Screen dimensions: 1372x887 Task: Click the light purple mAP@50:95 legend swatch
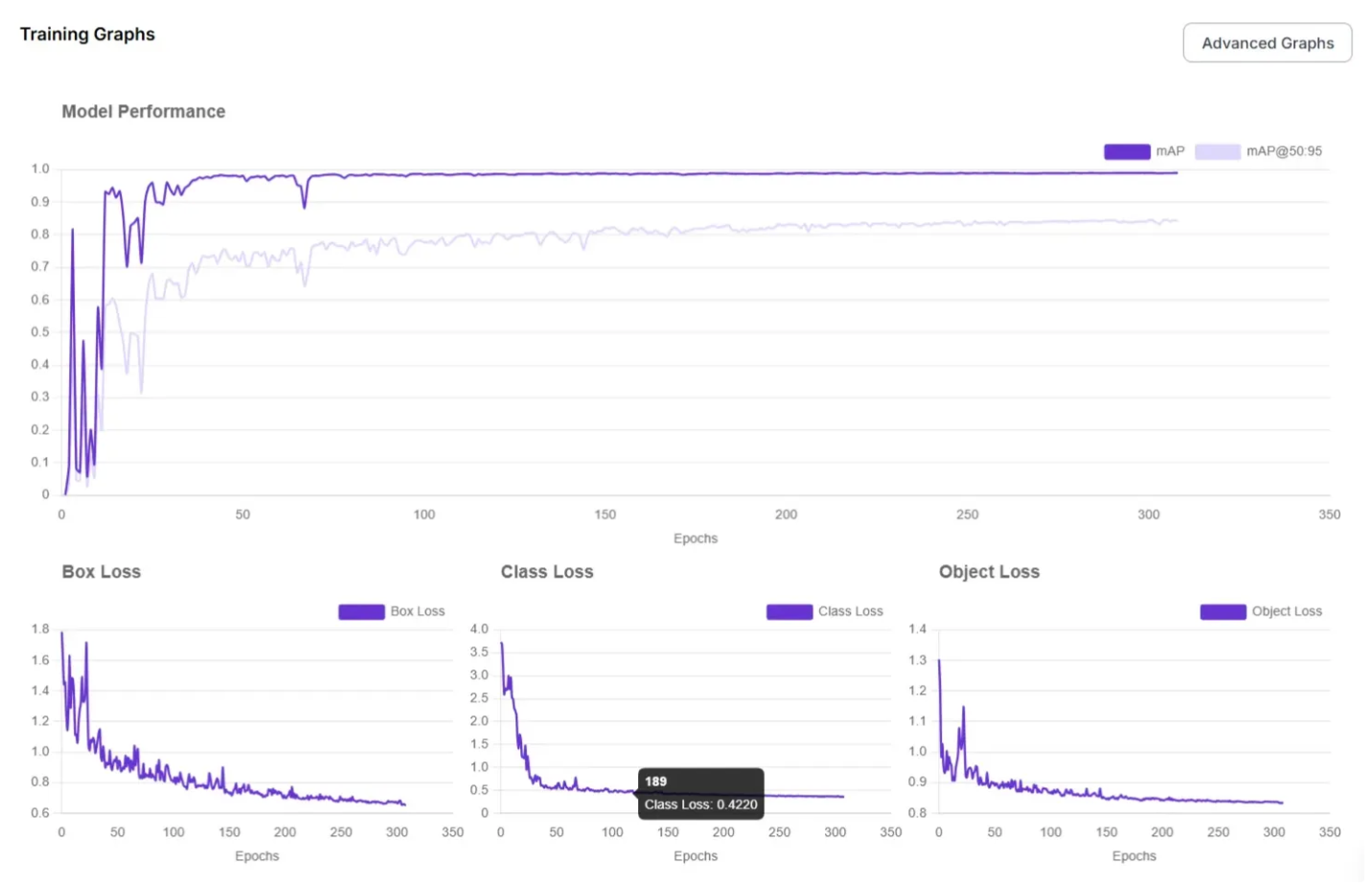tap(1217, 151)
